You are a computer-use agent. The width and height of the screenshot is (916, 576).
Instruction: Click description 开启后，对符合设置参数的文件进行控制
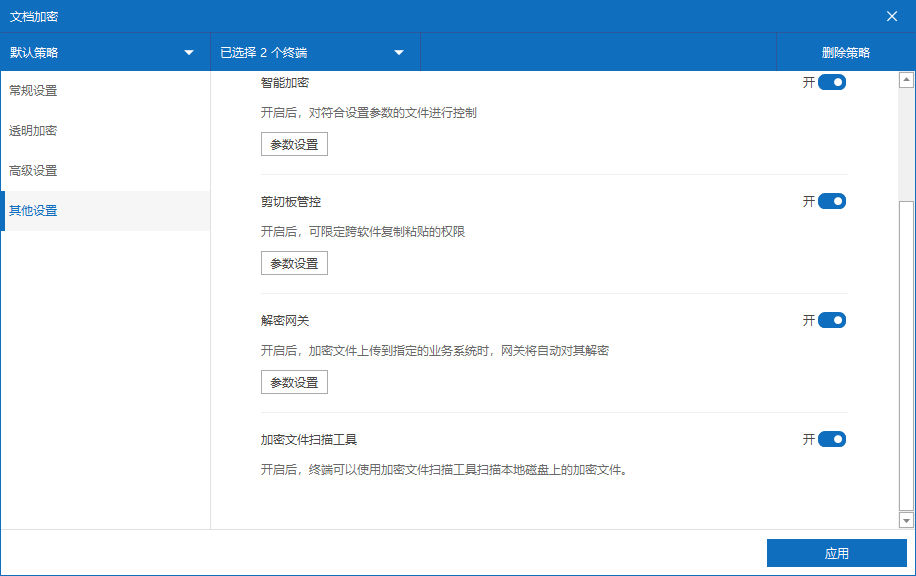tap(369, 113)
